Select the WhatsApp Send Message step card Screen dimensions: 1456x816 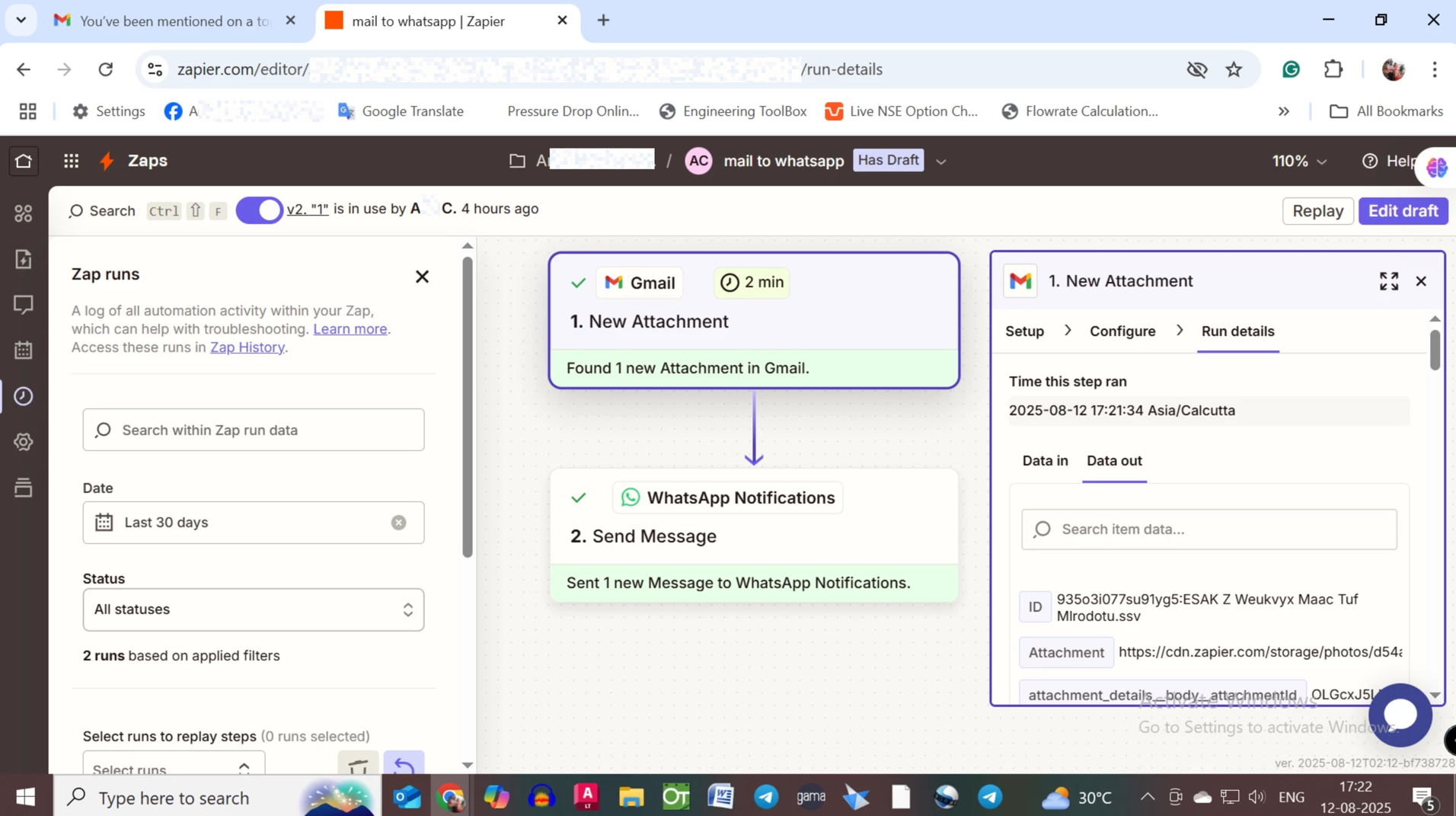click(x=753, y=535)
